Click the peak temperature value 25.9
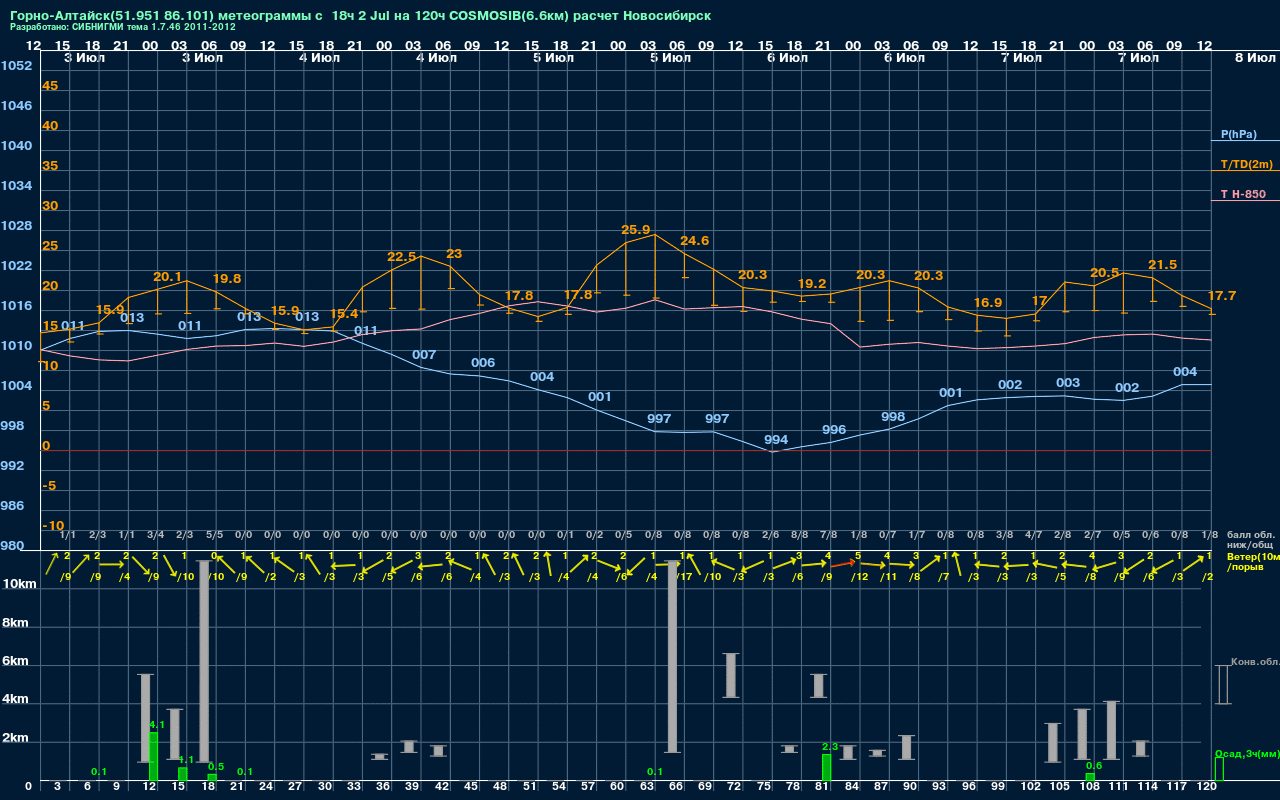Screen dimensions: 1280x800 [x=636, y=229]
